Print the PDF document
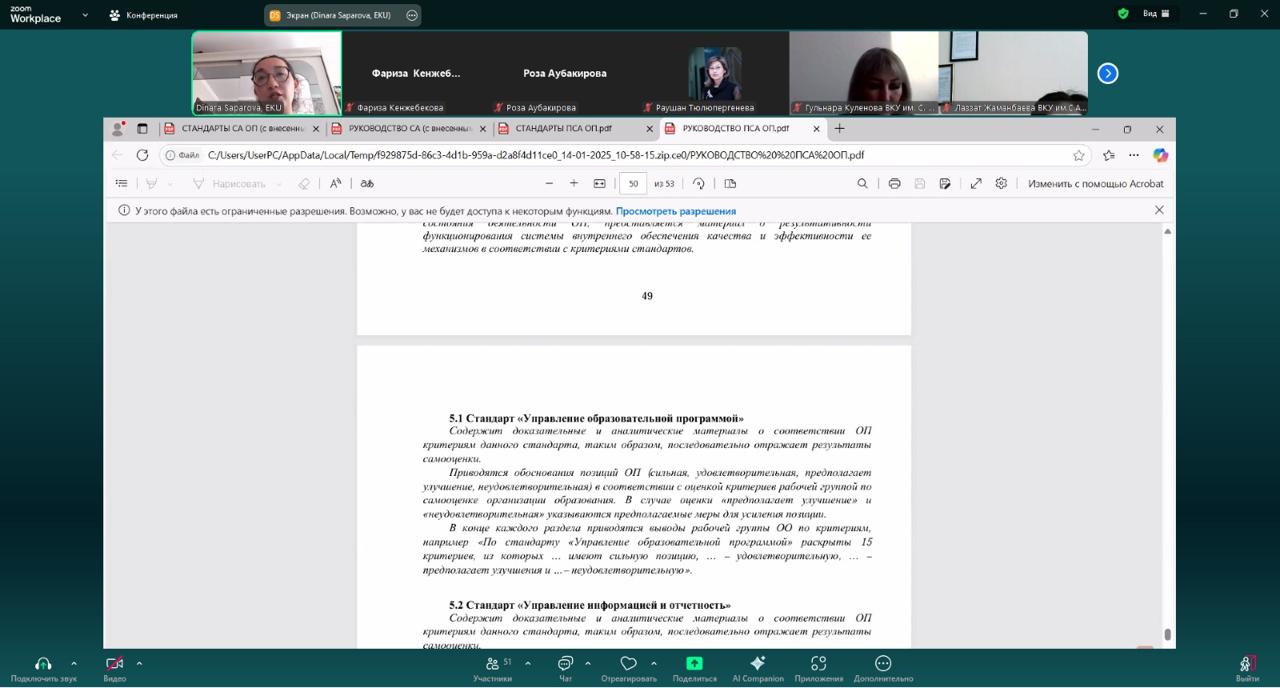This screenshot has width=1280, height=688. 894,184
